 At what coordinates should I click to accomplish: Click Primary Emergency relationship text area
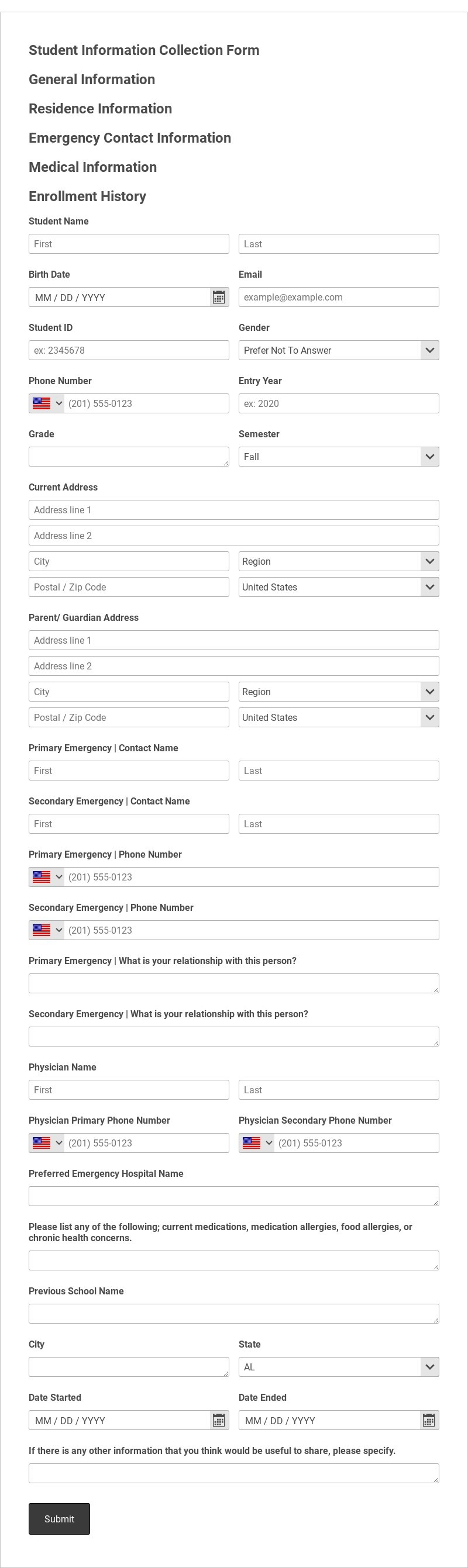[234, 983]
